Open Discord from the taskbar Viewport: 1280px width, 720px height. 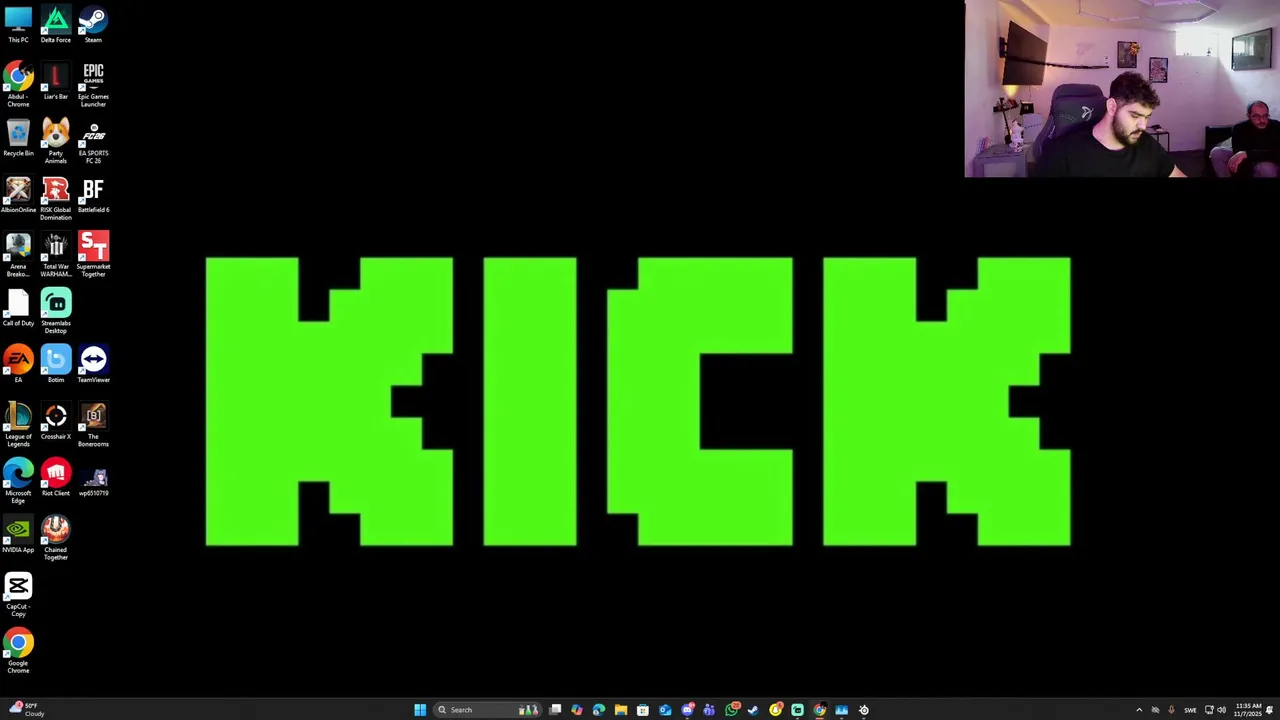click(688, 710)
